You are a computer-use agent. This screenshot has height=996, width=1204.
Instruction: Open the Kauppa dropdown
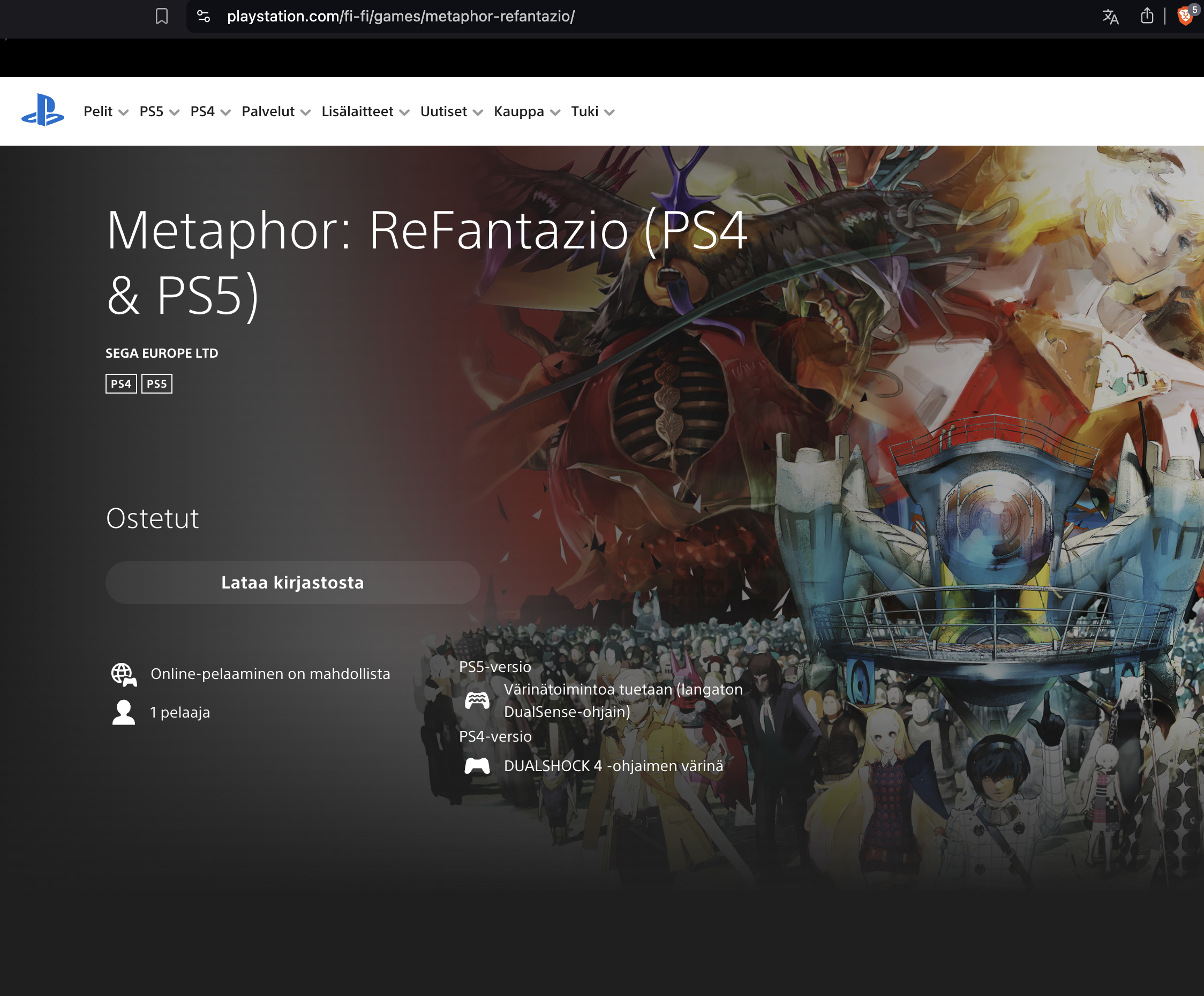pyautogui.click(x=527, y=112)
